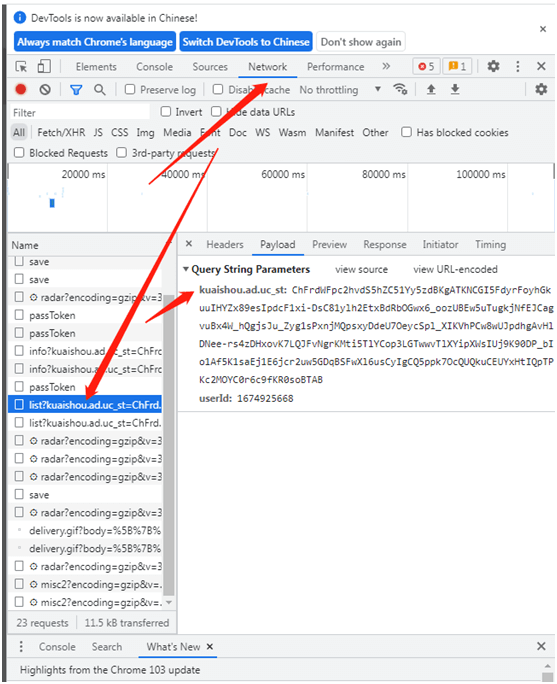The height and width of the screenshot is (684, 557).
Task: Open network conditions wifi gear icon
Action: (400, 89)
